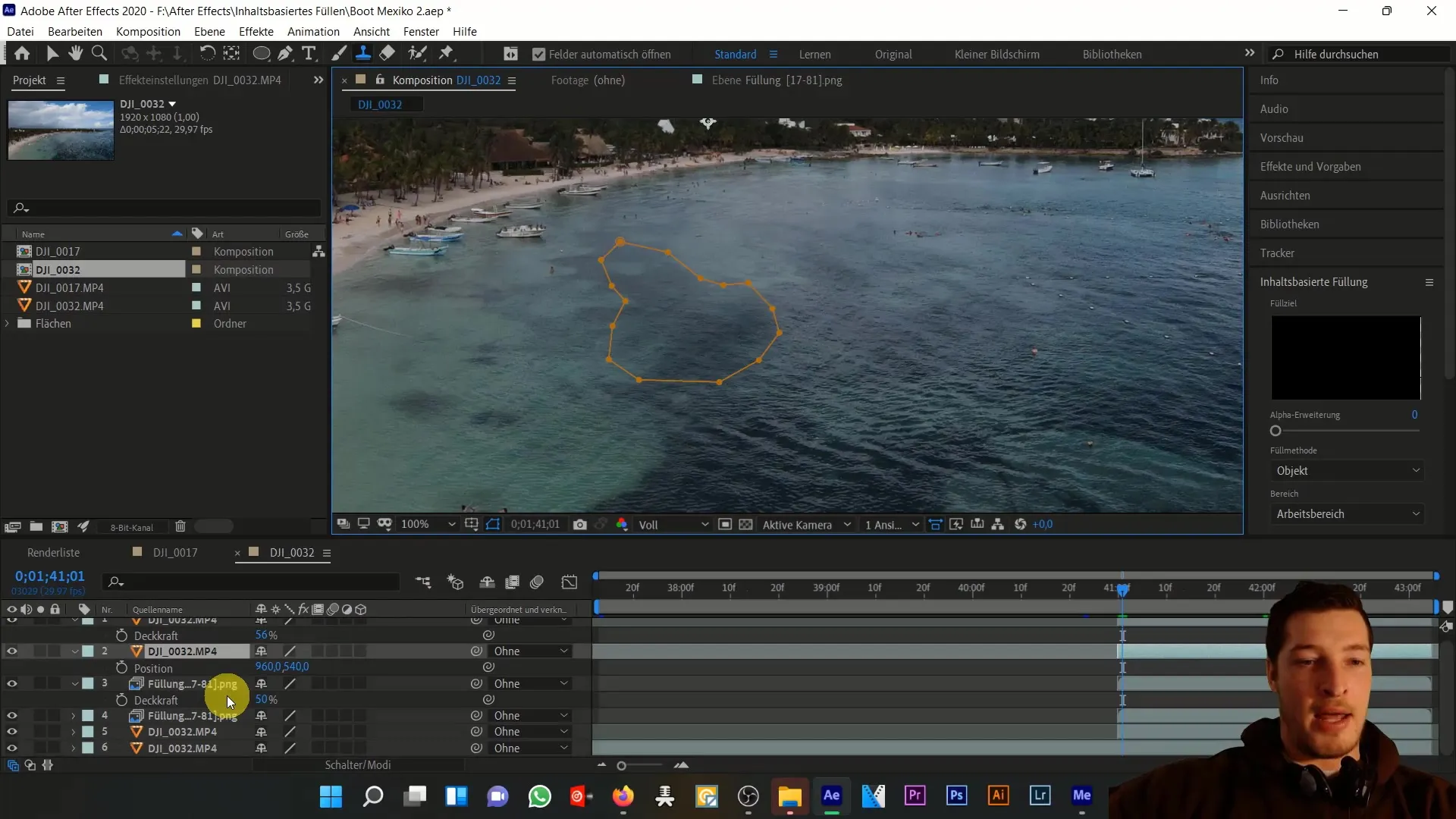The width and height of the screenshot is (1456, 819).
Task: Expand layer 4 Füllung properties
Action: [x=74, y=716]
